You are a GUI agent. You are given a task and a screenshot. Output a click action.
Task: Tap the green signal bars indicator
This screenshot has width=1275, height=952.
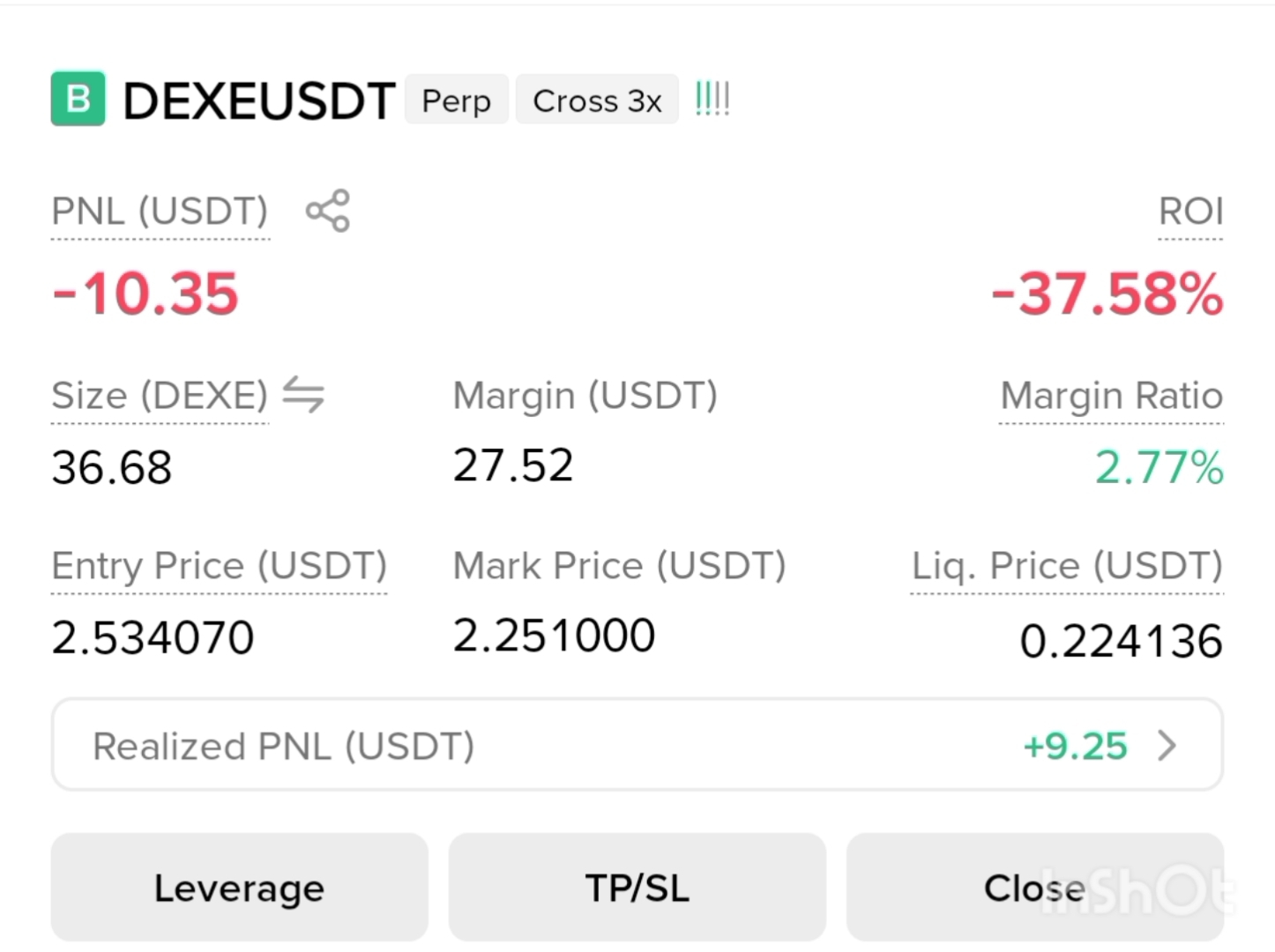pos(712,99)
